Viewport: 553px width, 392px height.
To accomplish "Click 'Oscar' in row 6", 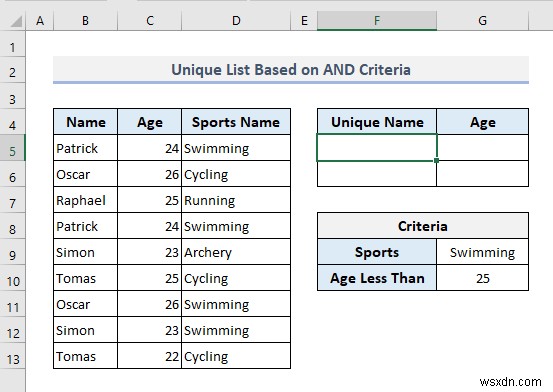I will (86, 174).
